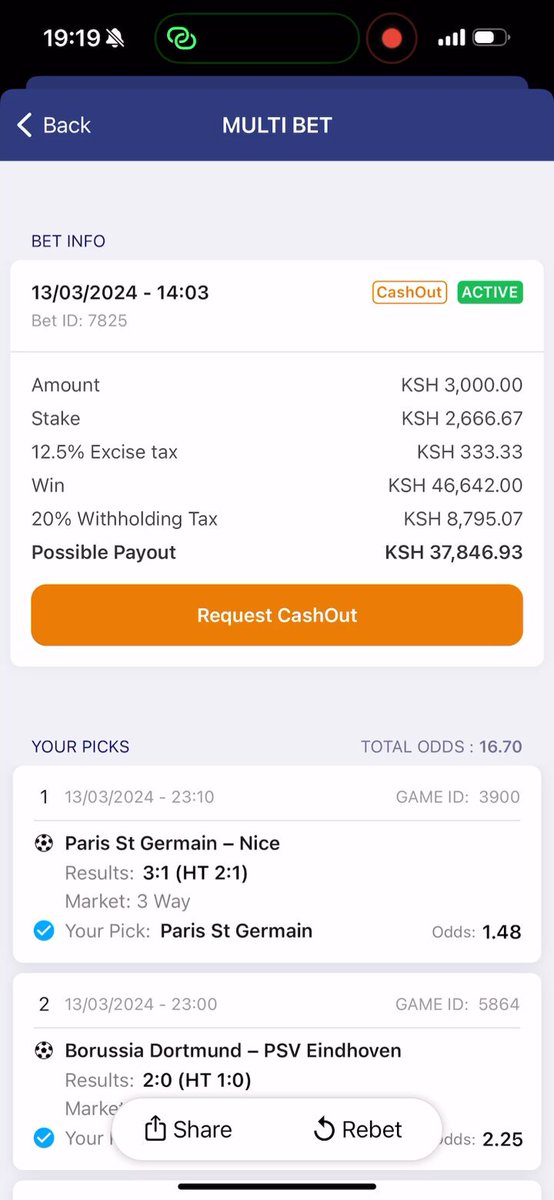Tap the Possible Payout amount KSH 37,846.93
The image size is (554, 1200).
[x=454, y=552]
